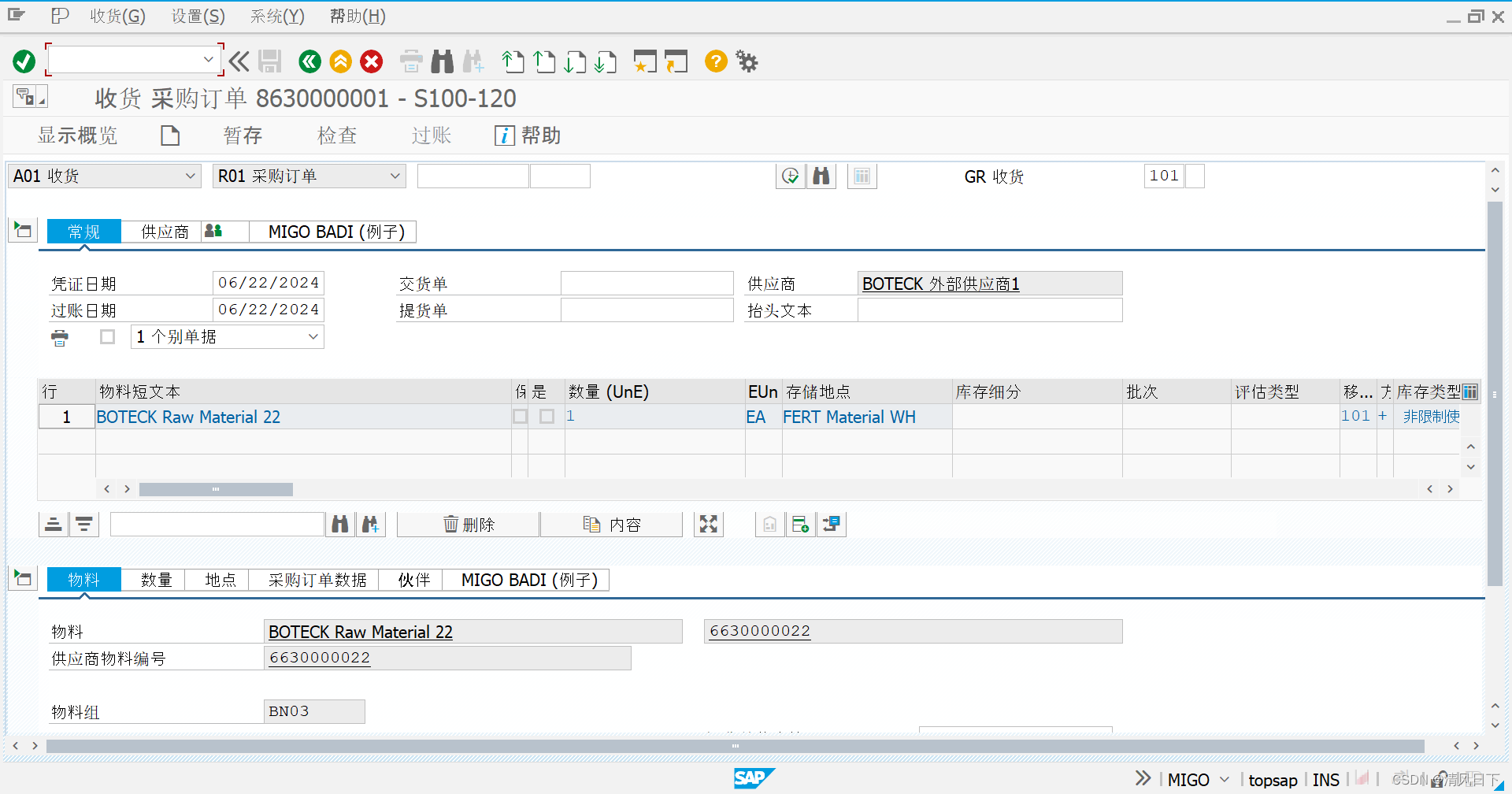Viewport: 1512px width, 794px height.
Task: Click the First page icon
Action: (513, 61)
